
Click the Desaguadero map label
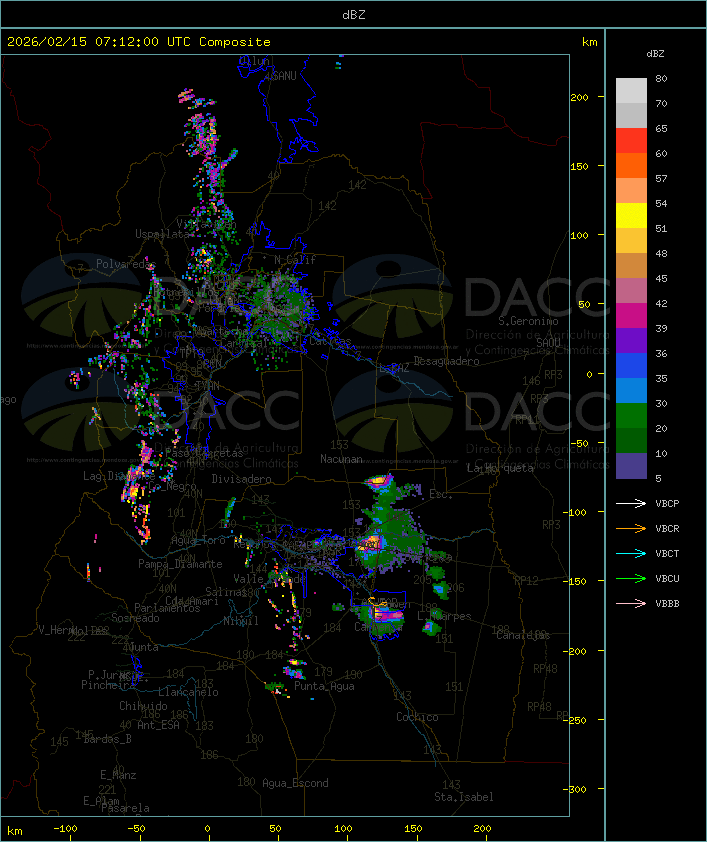446,361
